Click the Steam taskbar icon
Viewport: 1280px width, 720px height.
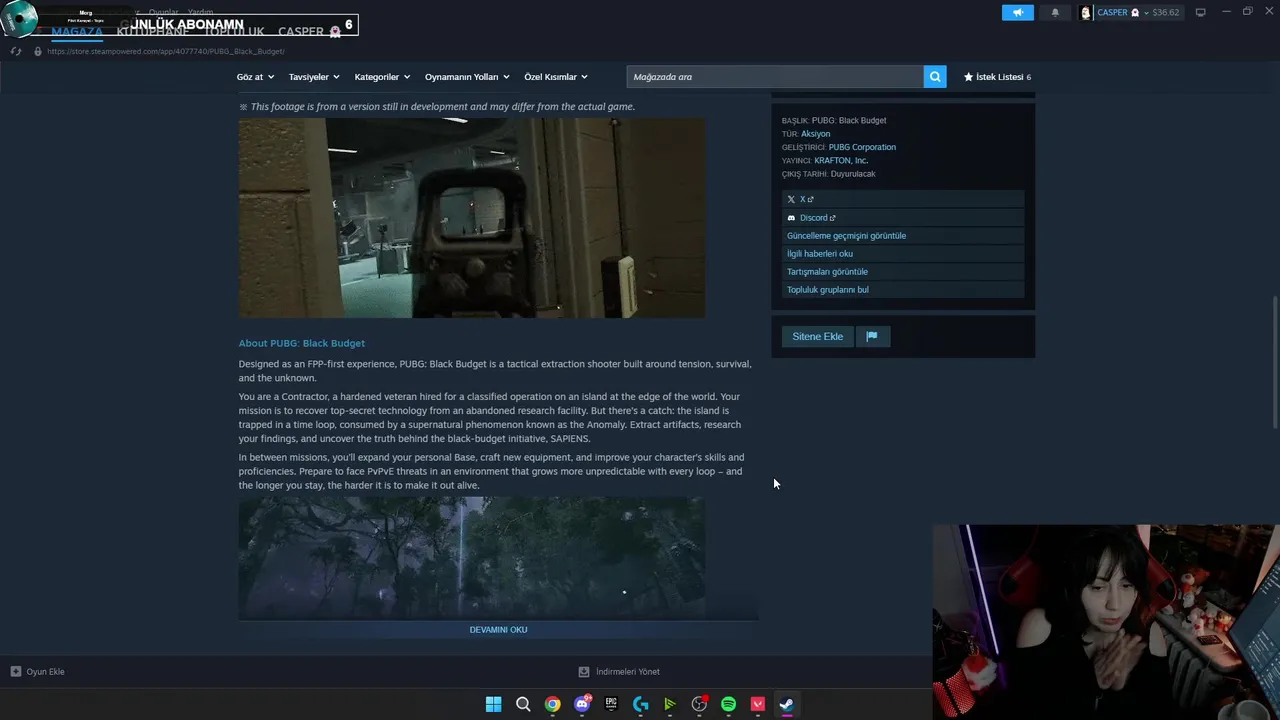tap(787, 704)
